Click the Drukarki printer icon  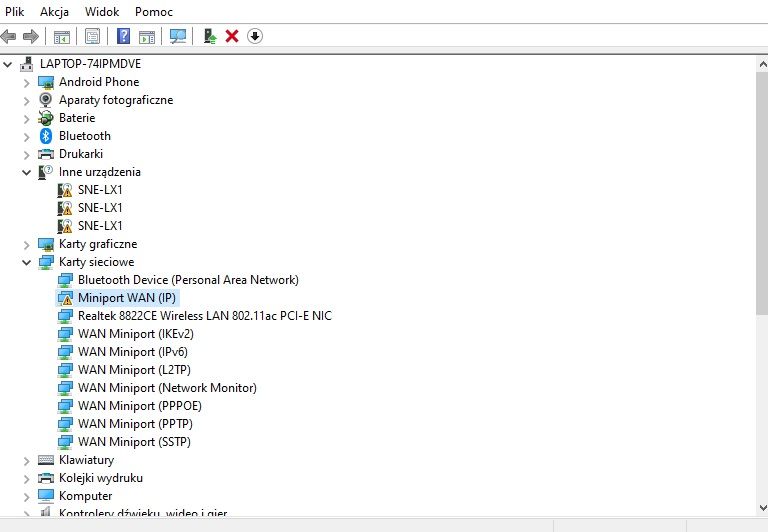(x=46, y=154)
